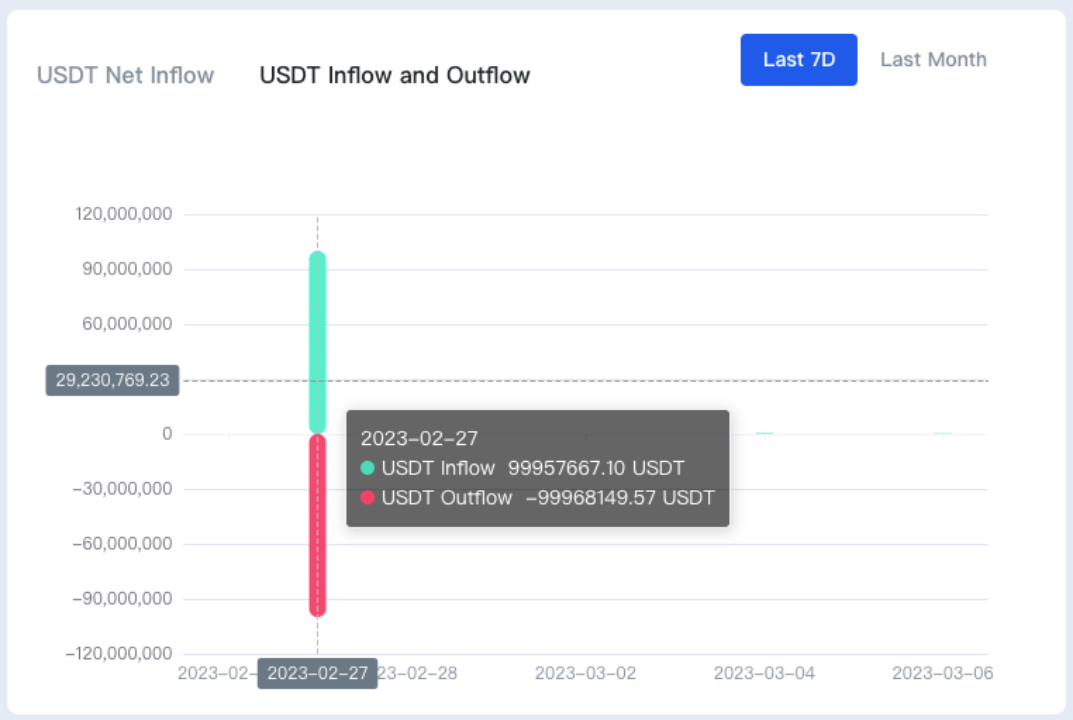Click the 2023-03-06 date label

click(x=942, y=673)
